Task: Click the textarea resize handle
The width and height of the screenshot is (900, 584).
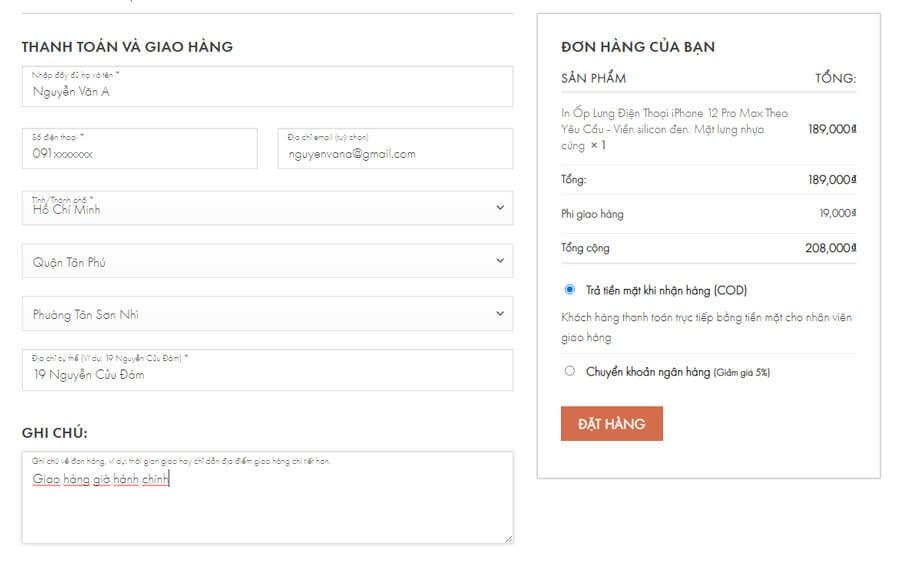Action: [508, 539]
